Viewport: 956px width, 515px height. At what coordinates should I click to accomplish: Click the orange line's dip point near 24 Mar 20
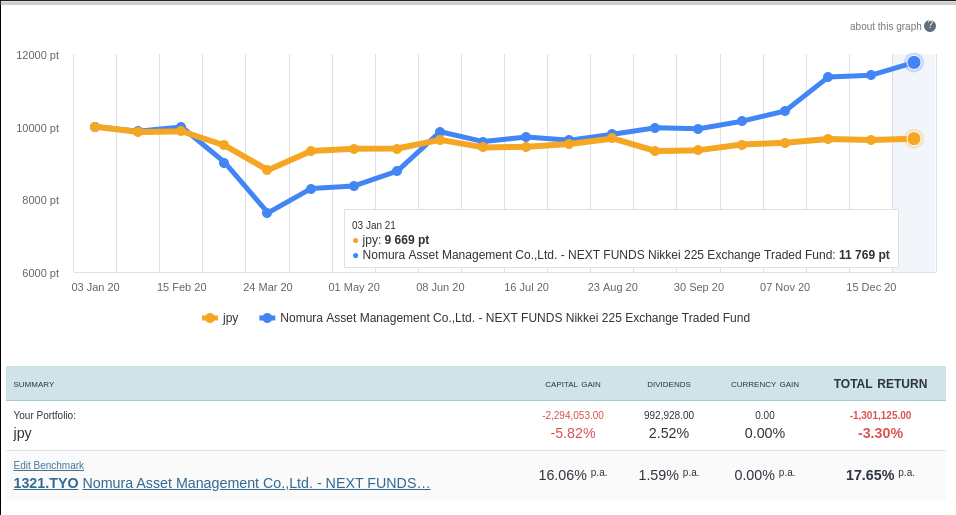pos(267,170)
